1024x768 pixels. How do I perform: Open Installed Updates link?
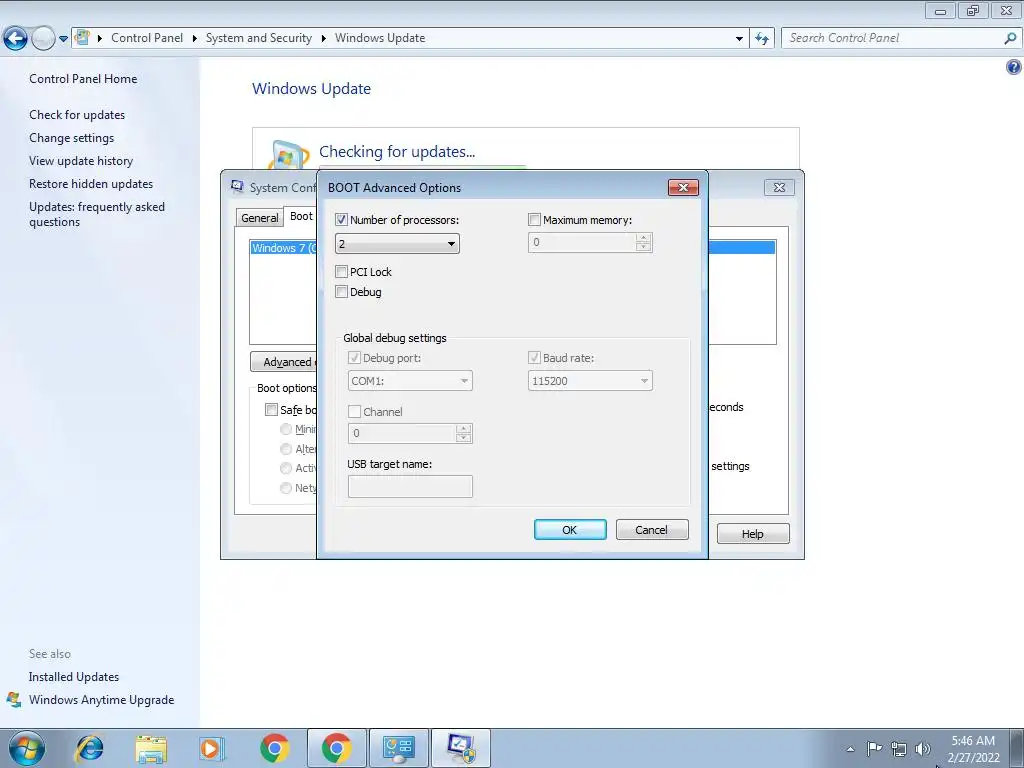click(74, 677)
